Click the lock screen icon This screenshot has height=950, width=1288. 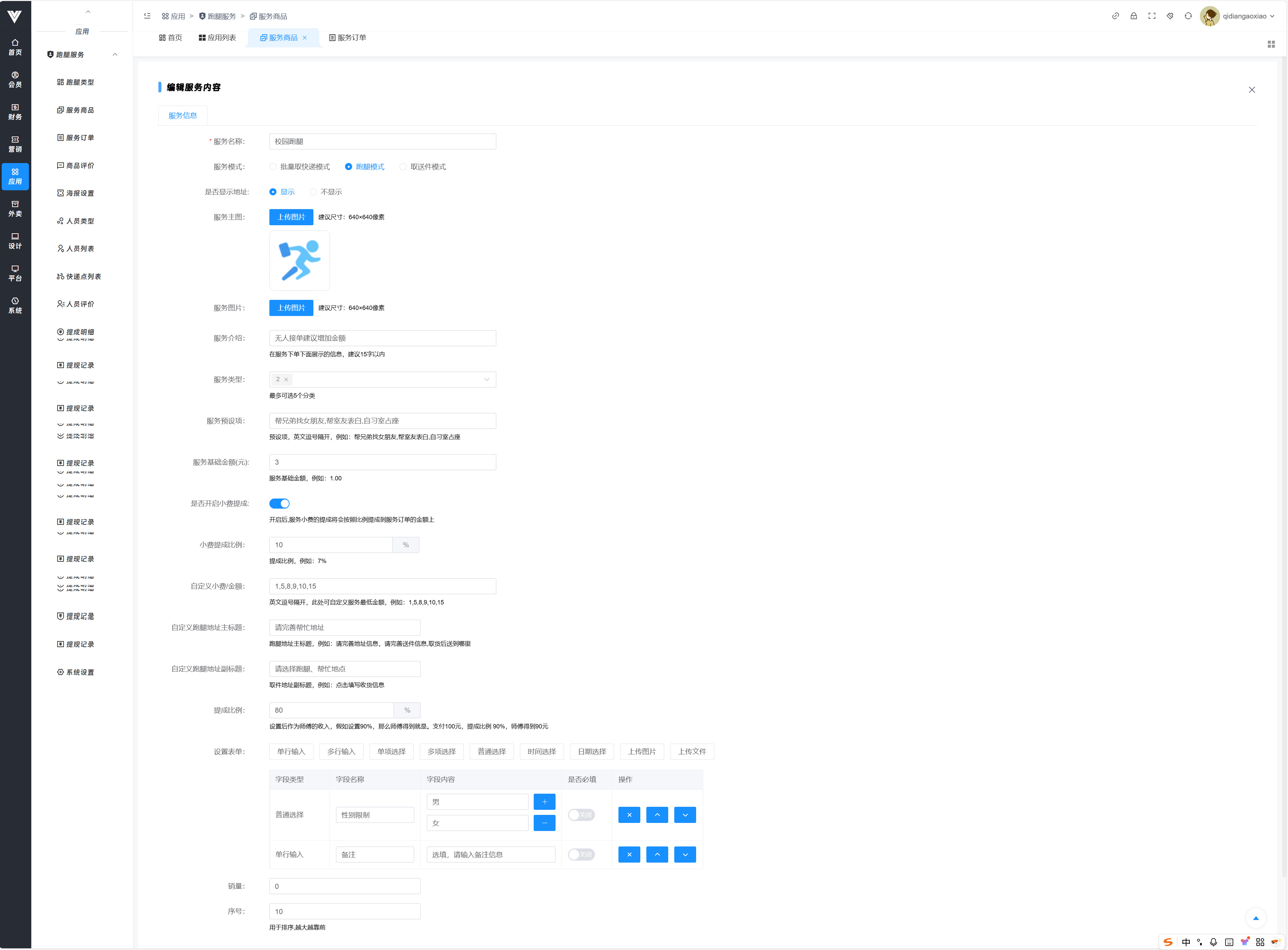pyautogui.click(x=1133, y=16)
